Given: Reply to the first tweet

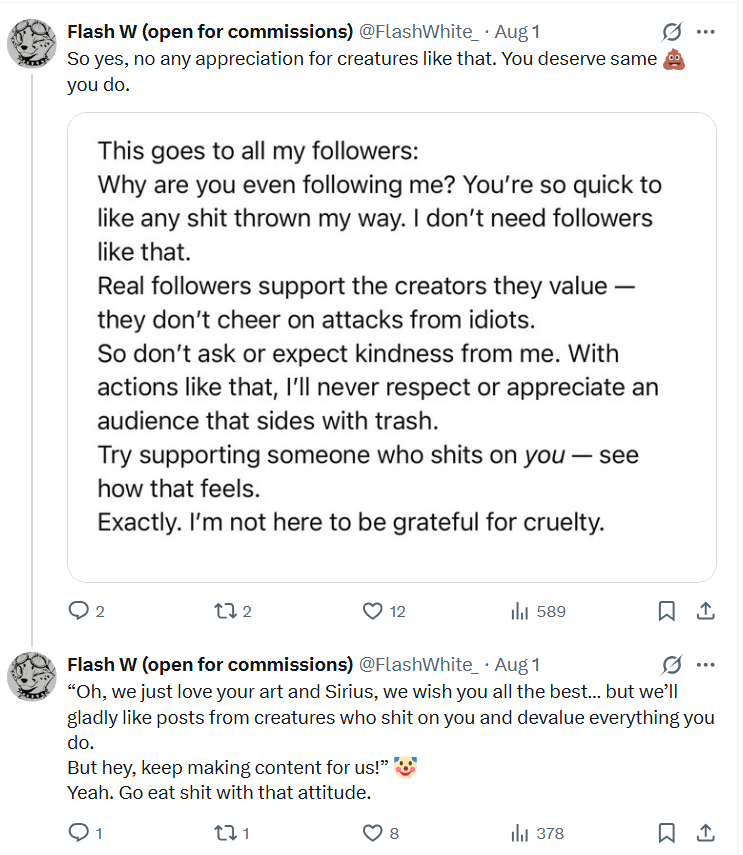Looking at the screenshot, I should pyautogui.click(x=78, y=611).
